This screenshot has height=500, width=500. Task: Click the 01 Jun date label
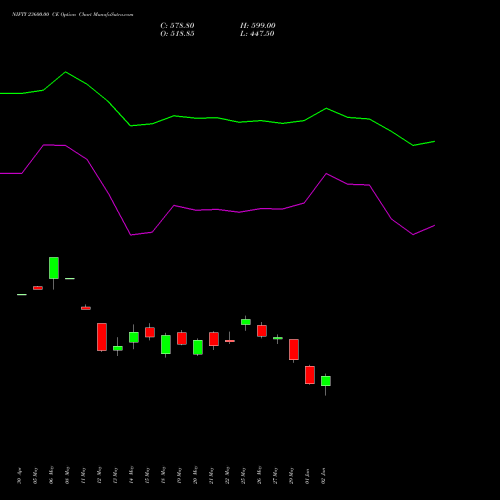pyautogui.click(x=307, y=476)
